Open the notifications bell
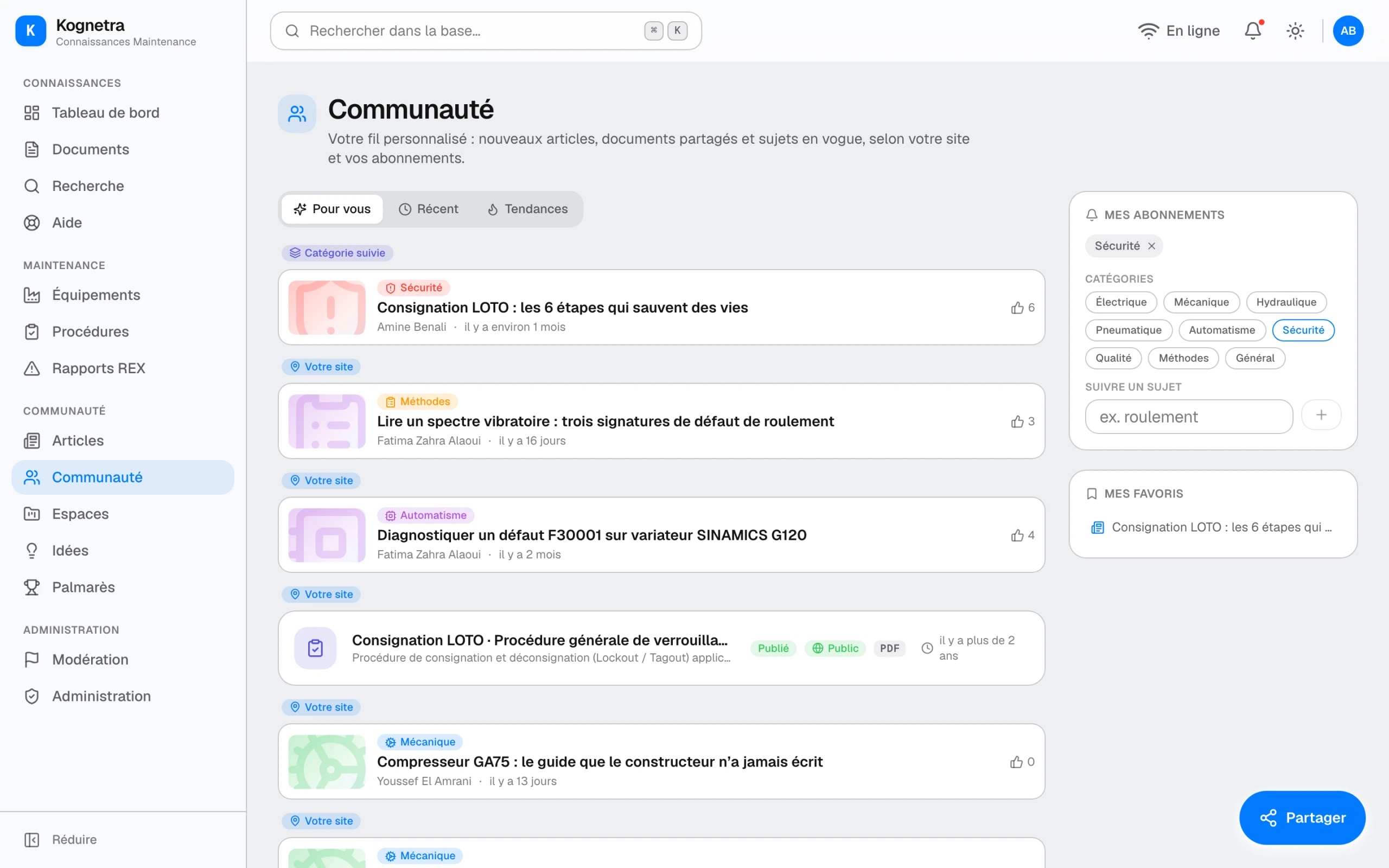 coord(1253,31)
